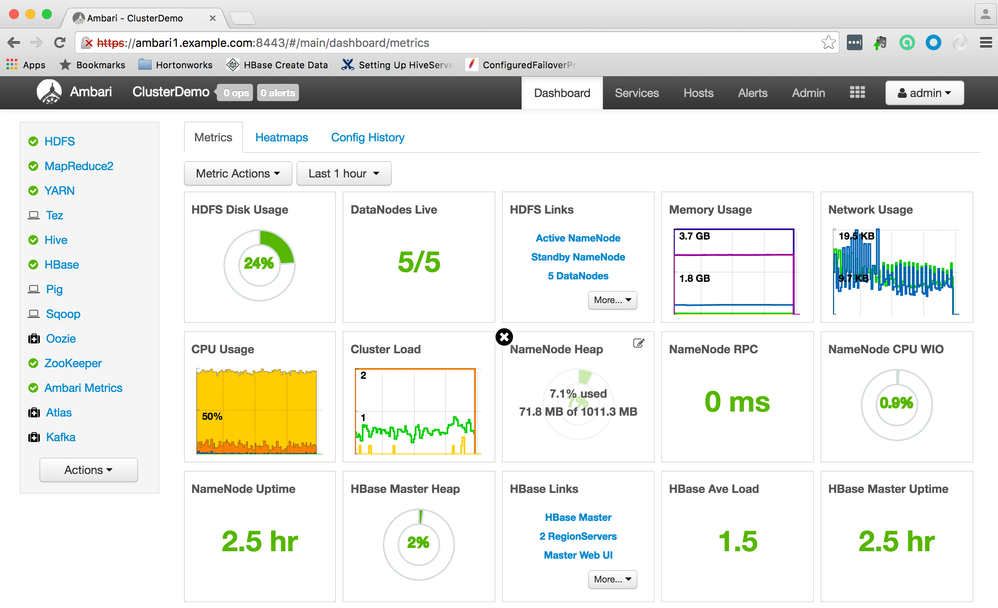Click the ClusterDemo cluster name

tap(171, 92)
